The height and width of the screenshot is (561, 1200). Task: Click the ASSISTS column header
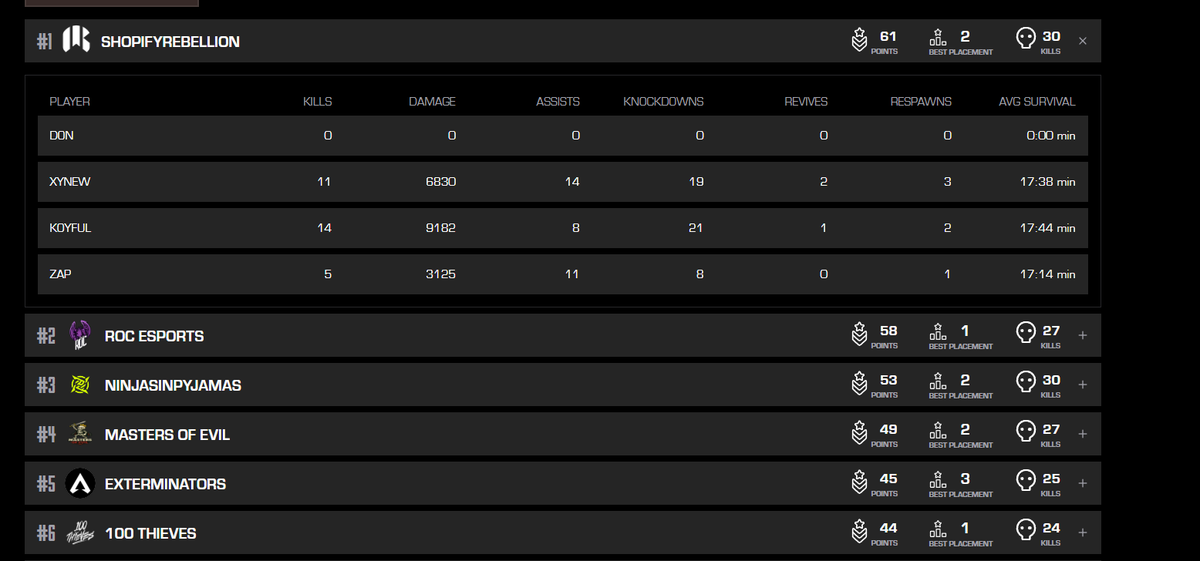pos(558,102)
